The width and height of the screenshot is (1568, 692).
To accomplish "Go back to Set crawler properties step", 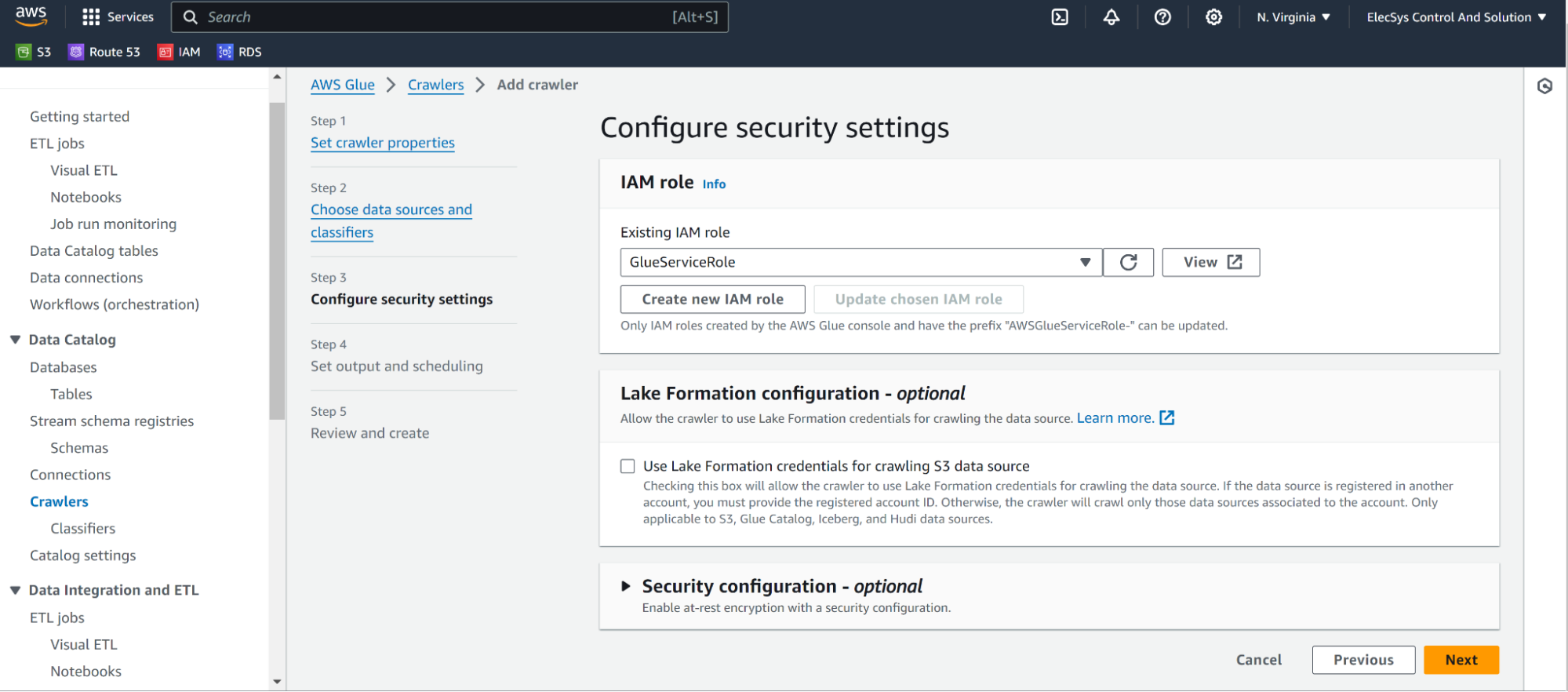I will point(382,143).
